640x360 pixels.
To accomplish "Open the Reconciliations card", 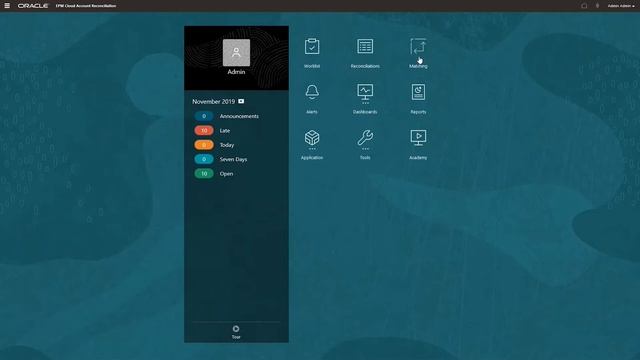I will coord(365,53).
